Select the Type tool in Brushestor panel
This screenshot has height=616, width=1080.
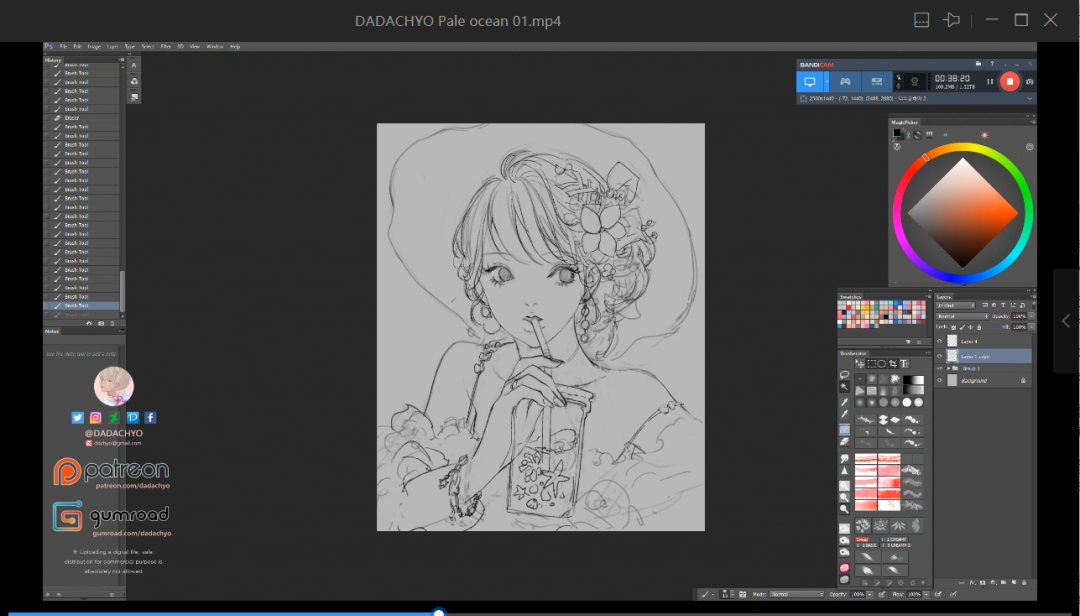tap(904, 364)
